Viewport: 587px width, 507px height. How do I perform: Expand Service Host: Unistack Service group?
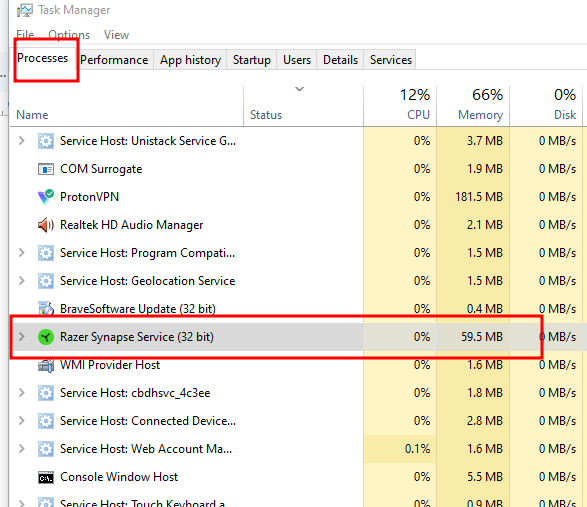(22, 141)
